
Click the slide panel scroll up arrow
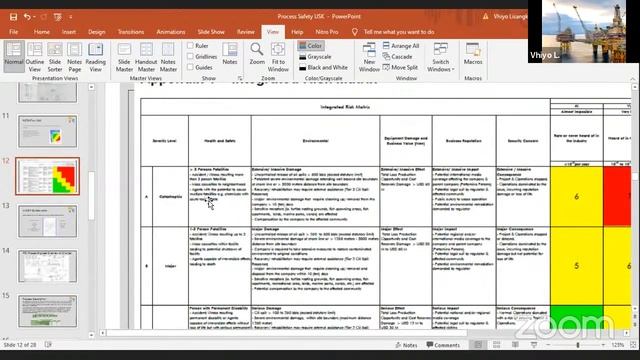pyautogui.click(x=91, y=87)
